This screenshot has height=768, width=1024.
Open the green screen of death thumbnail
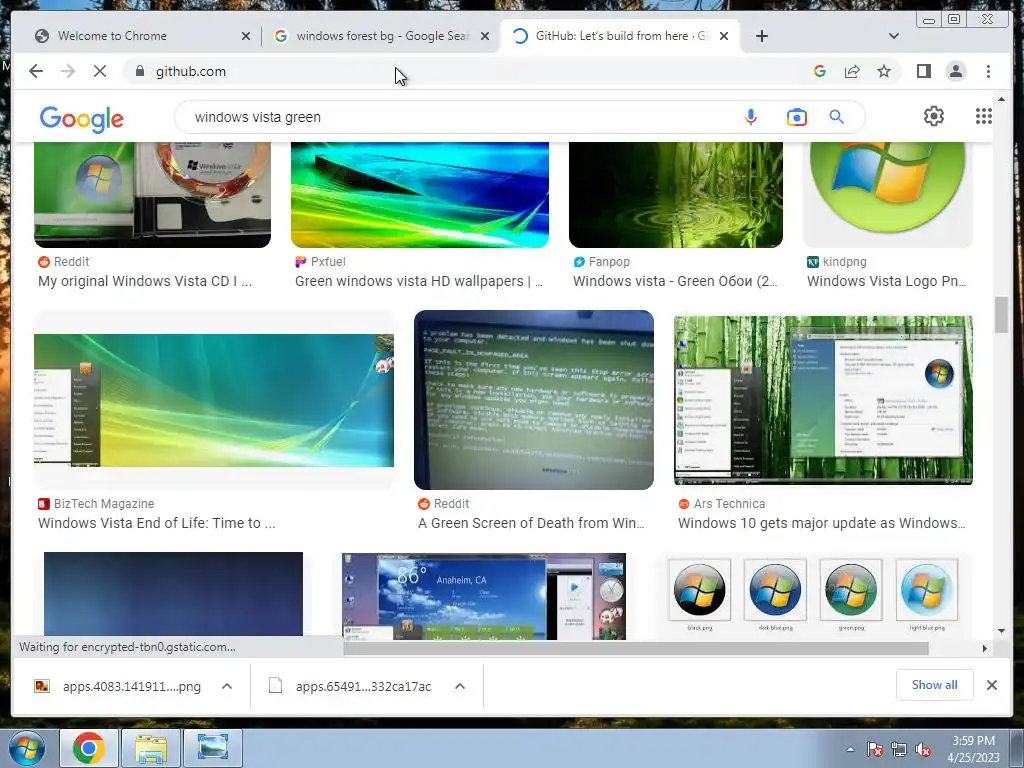[534, 400]
